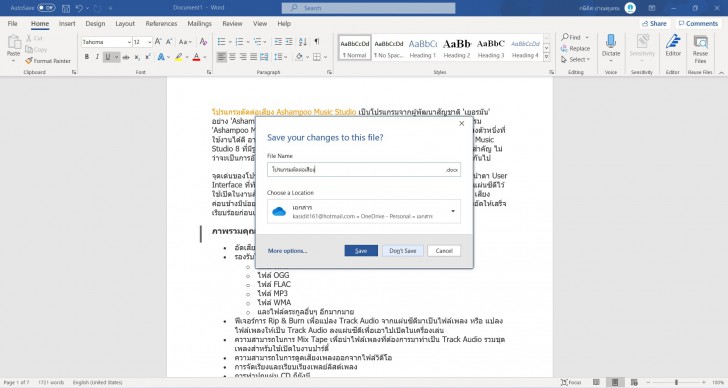Click the Don't Save button

tap(403, 251)
